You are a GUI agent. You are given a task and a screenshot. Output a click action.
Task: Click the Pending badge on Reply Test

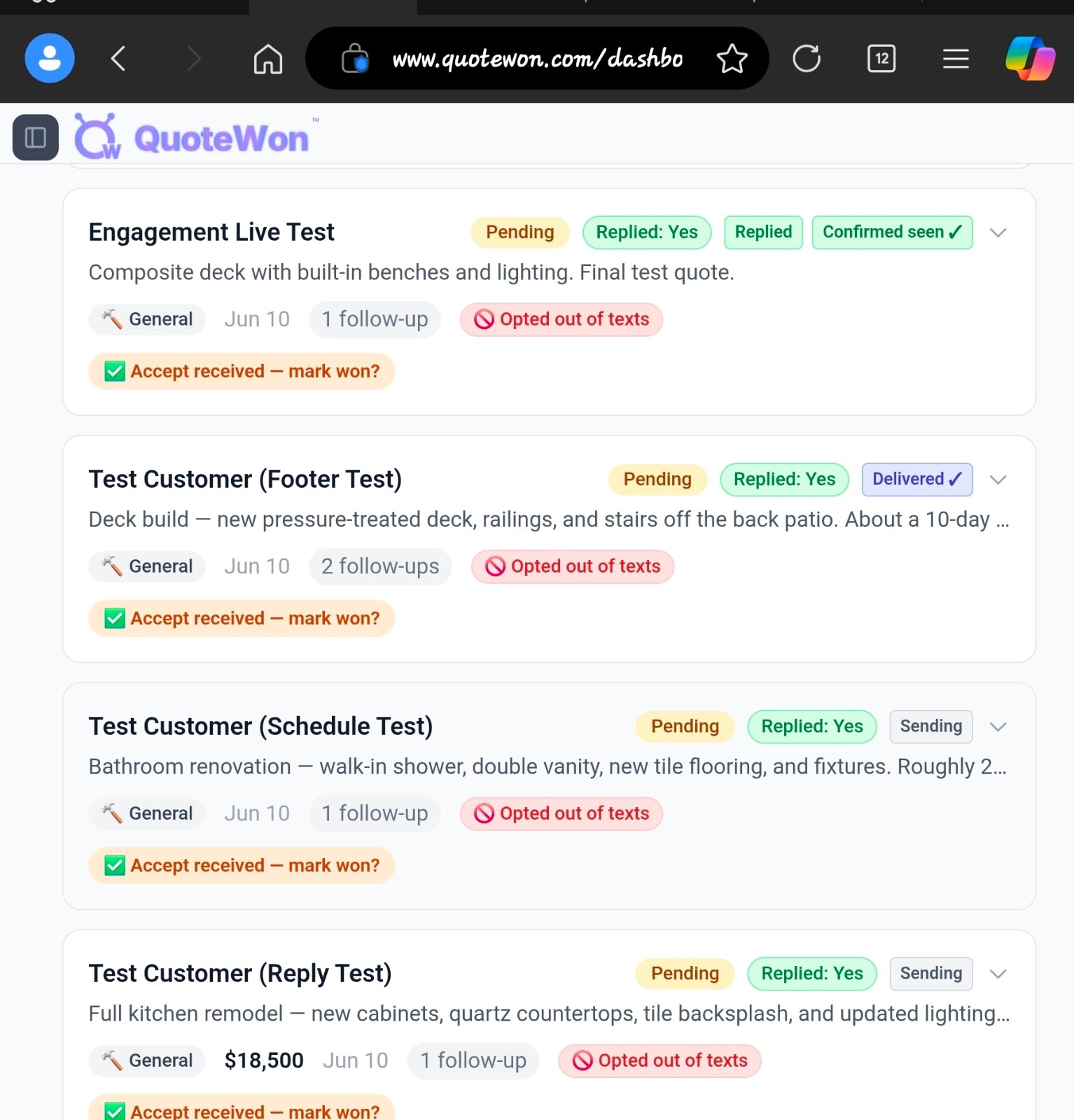coord(685,974)
